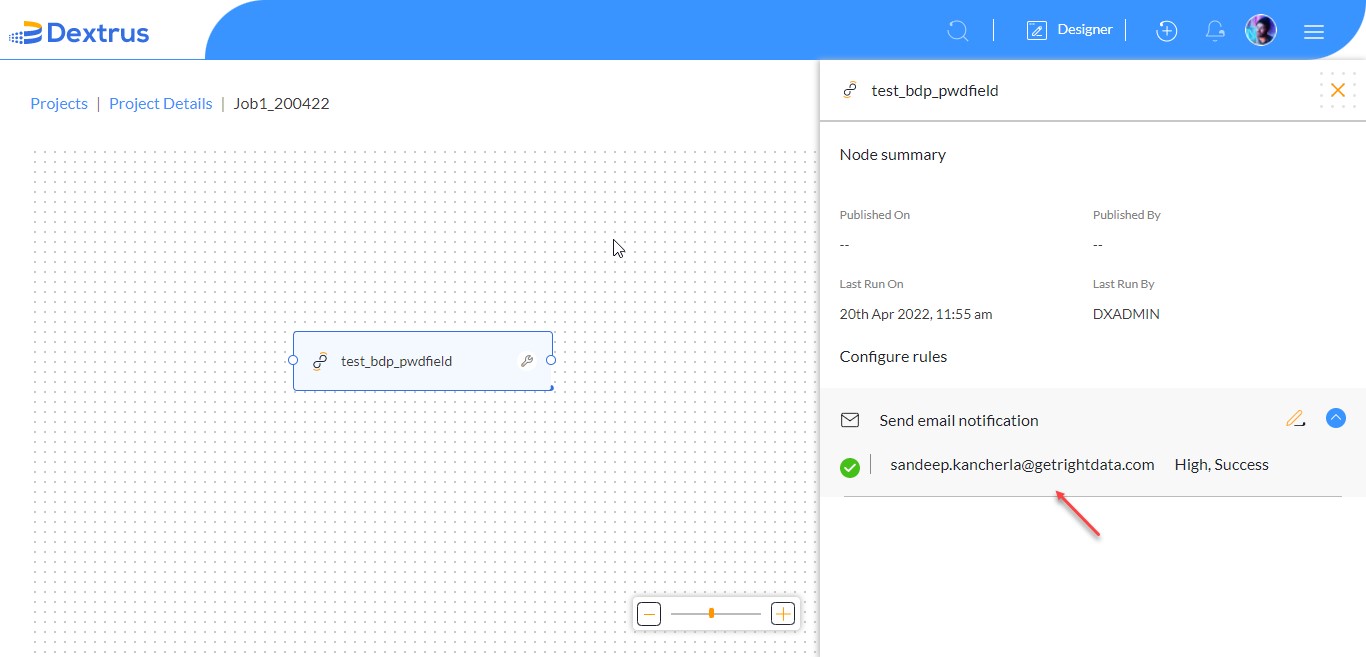Click the link icon in panel header
This screenshot has height=657, width=1366.
(850, 90)
